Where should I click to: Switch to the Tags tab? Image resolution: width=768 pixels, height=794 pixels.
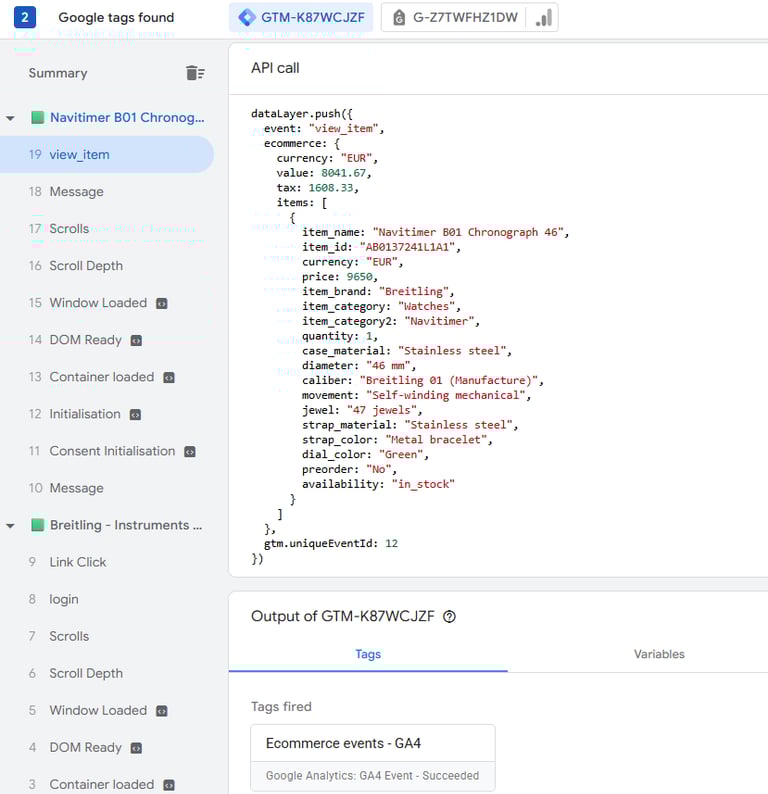click(368, 654)
